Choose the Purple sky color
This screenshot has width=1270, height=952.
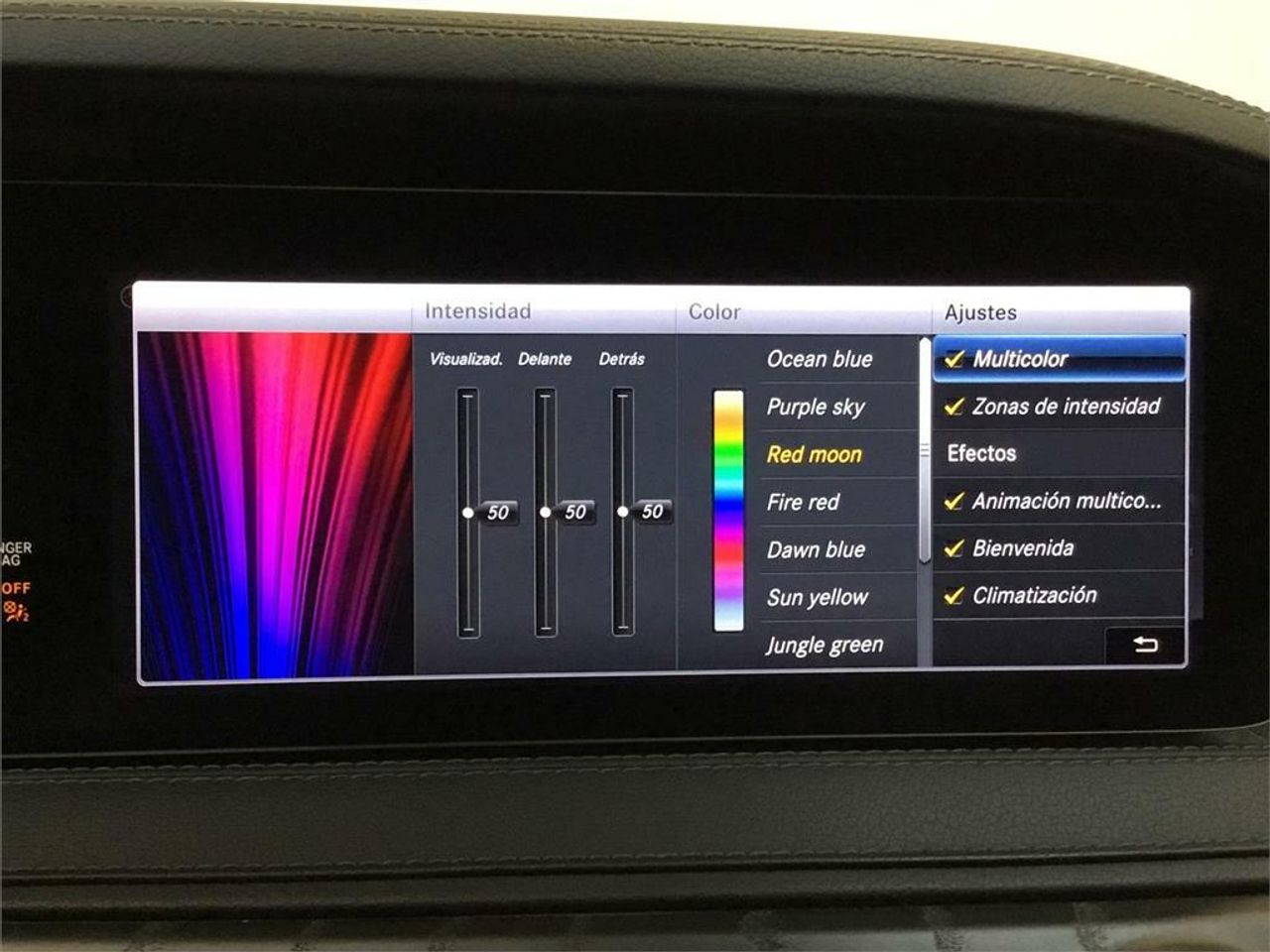(x=816, y=407)
